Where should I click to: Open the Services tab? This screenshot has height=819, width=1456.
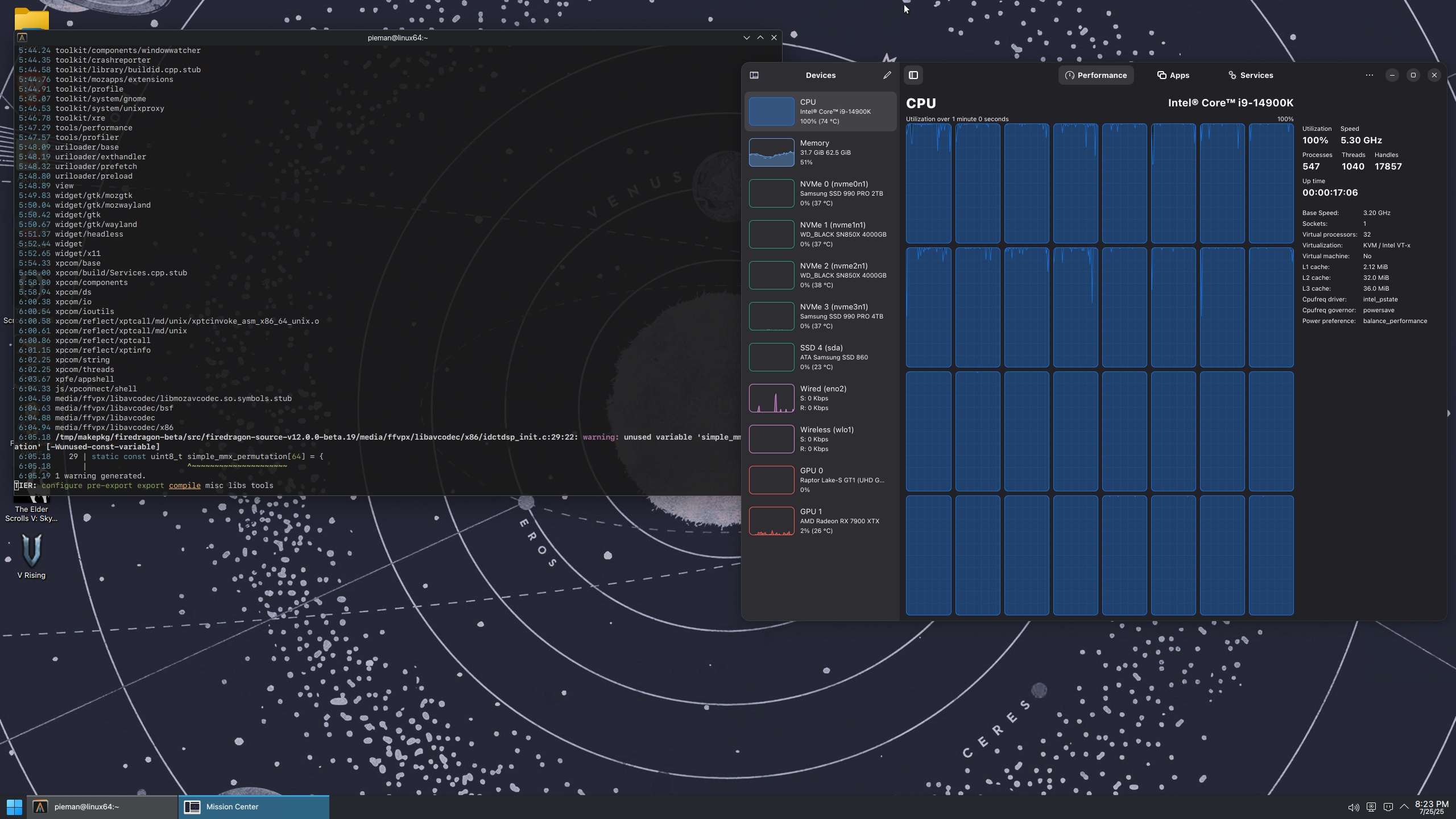point(1250,75)
